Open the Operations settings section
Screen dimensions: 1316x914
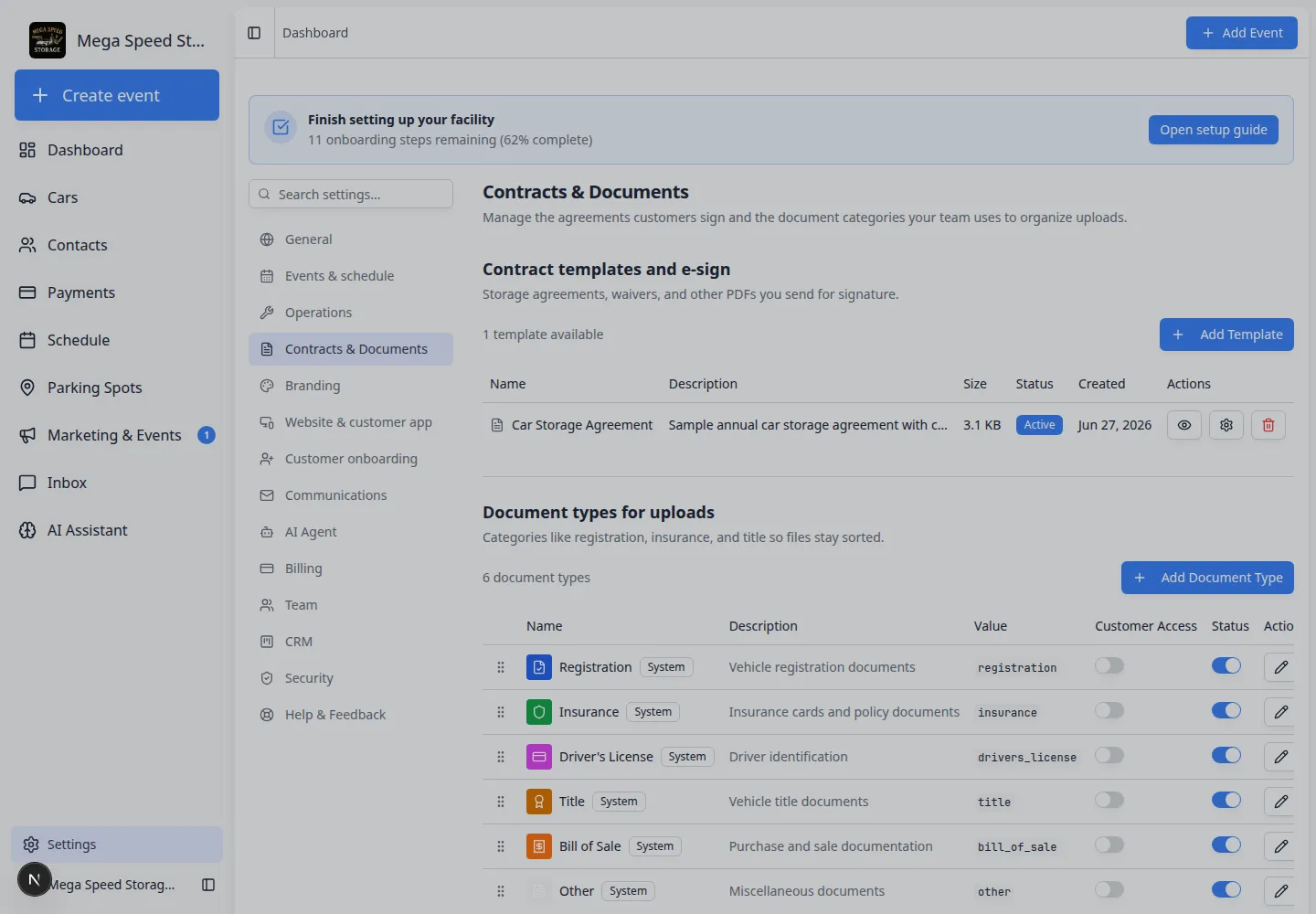[351, 313]
